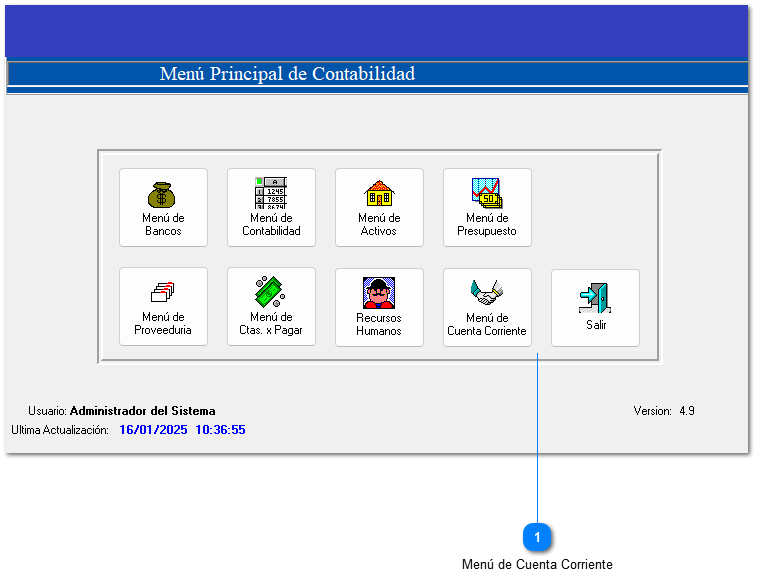Click the 'Menú Principal de Contabilidad' title bar
The height and width of the screenshot is (588, 757).
click(287, 74)
